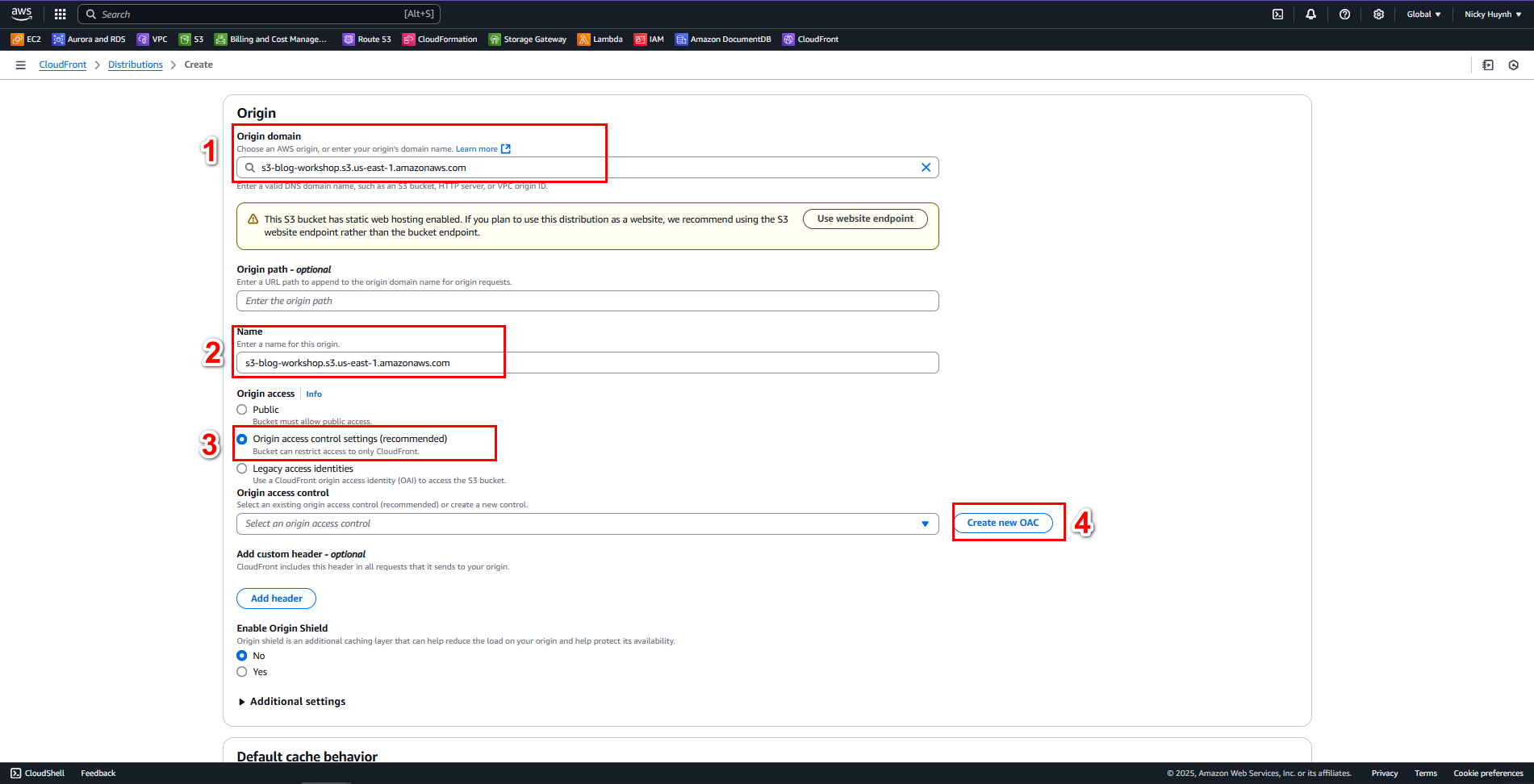Open Storage Gateway shortcut

click(528, 39)
